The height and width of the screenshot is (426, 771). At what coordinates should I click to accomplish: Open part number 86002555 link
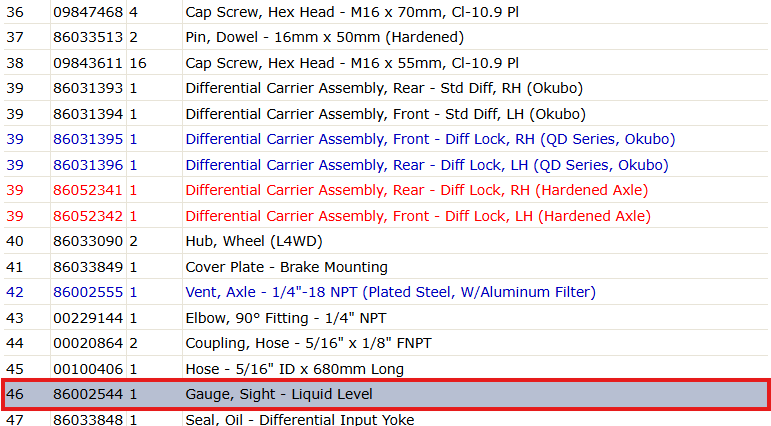pos(88,292)
